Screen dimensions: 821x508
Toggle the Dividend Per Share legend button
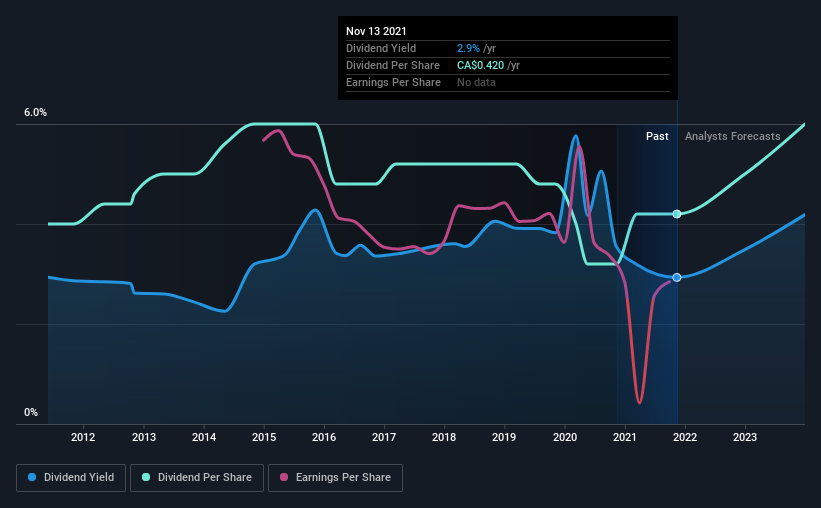tap(197, 478)
